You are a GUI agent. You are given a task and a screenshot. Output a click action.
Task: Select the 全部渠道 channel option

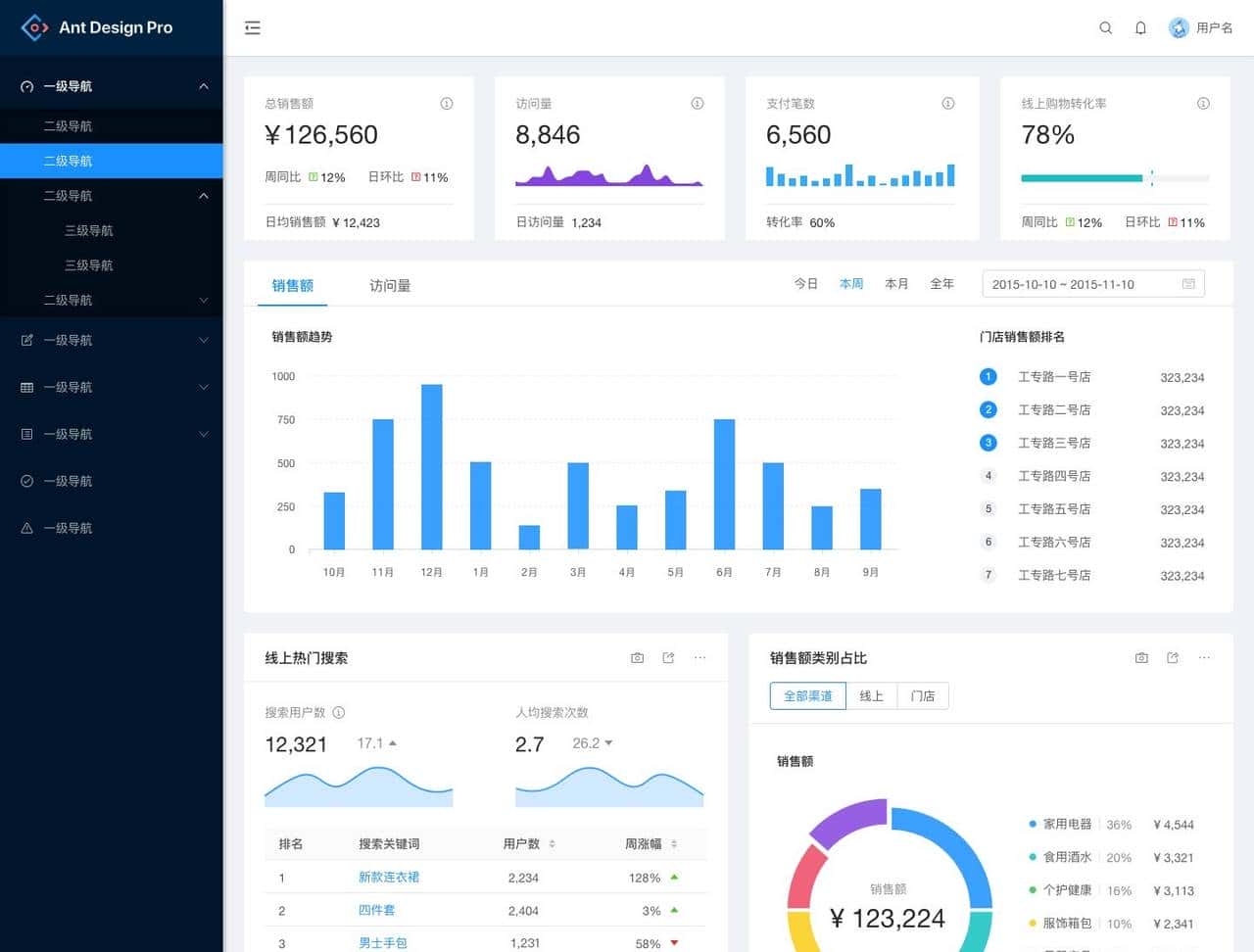[806, 695]
